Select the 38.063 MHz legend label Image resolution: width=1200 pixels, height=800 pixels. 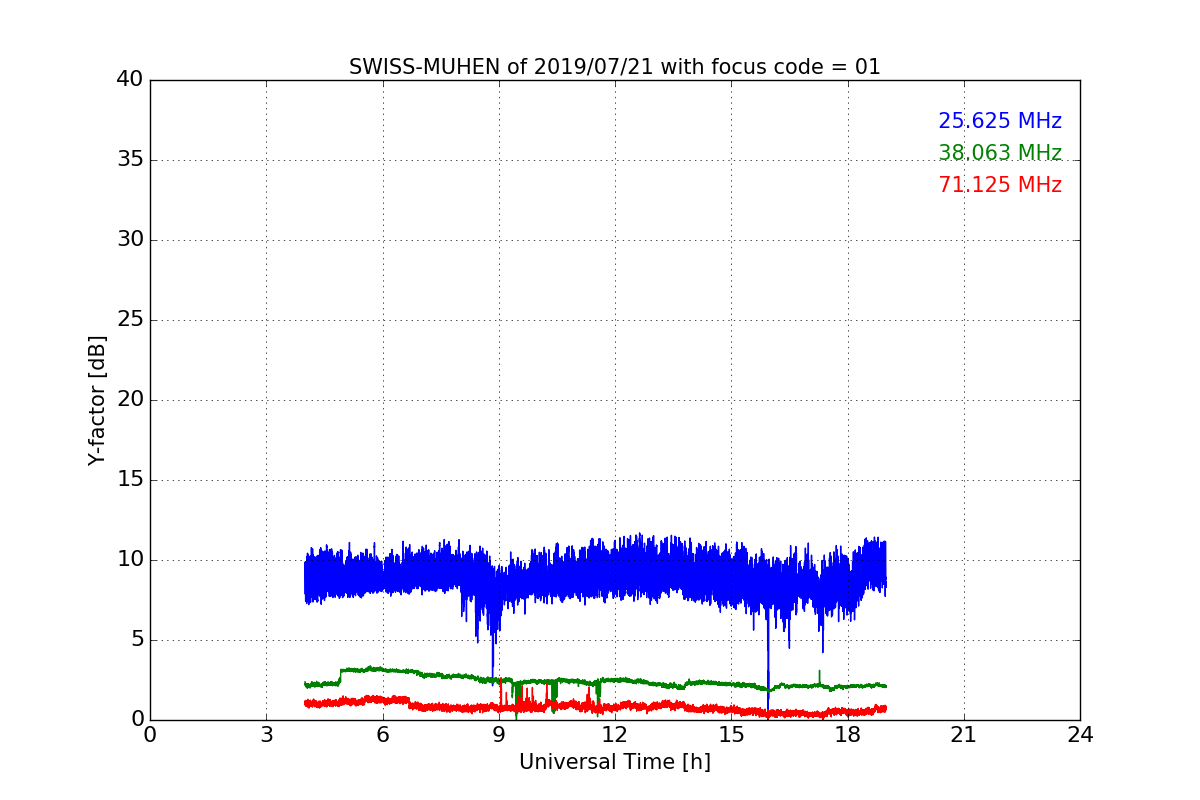pos(1000,153)
